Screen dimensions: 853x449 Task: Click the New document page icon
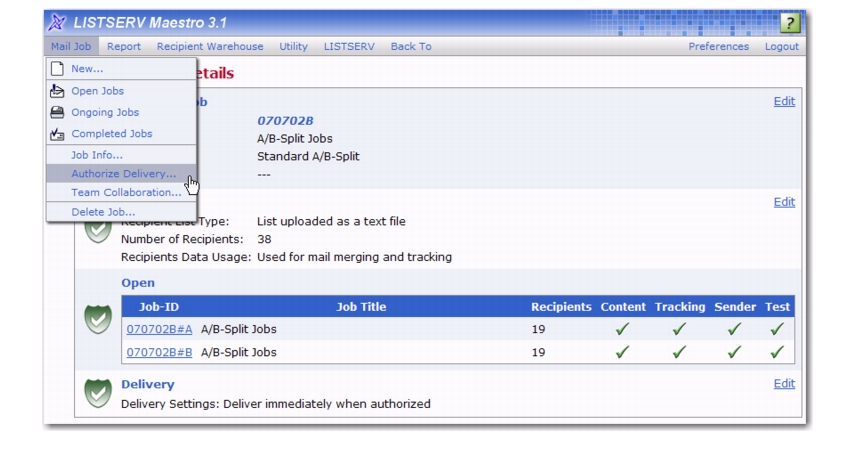coord(57,69)
